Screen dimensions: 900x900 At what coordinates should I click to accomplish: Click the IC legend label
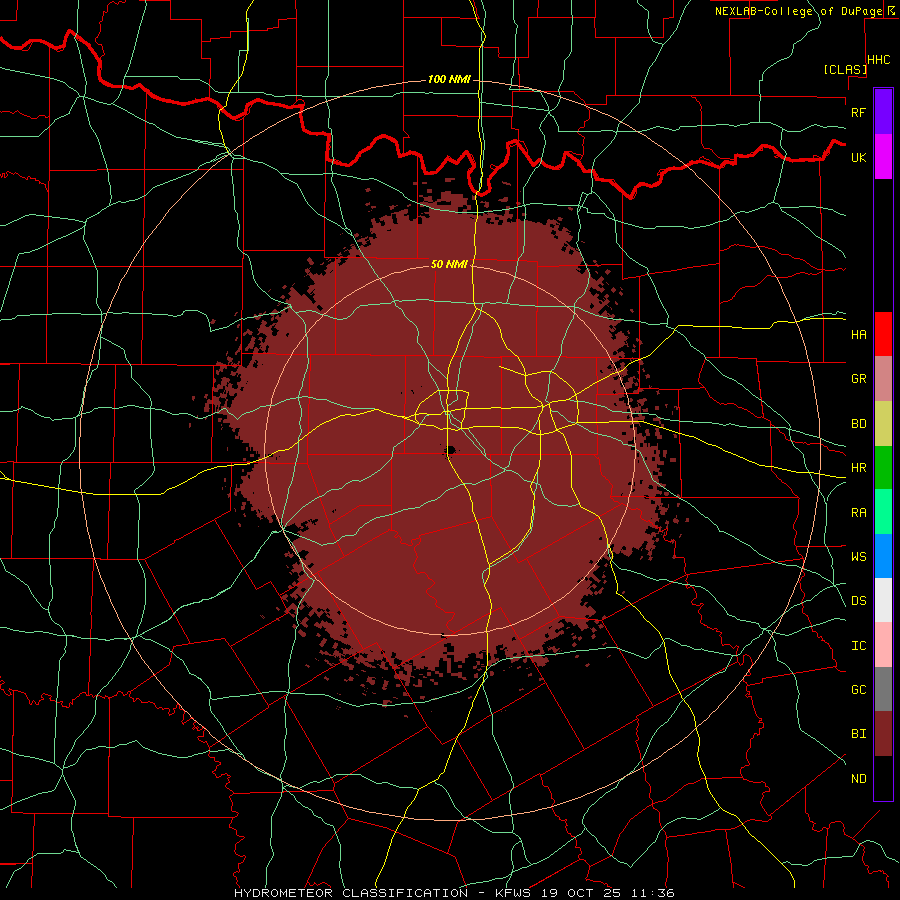(x=858, y=646)
